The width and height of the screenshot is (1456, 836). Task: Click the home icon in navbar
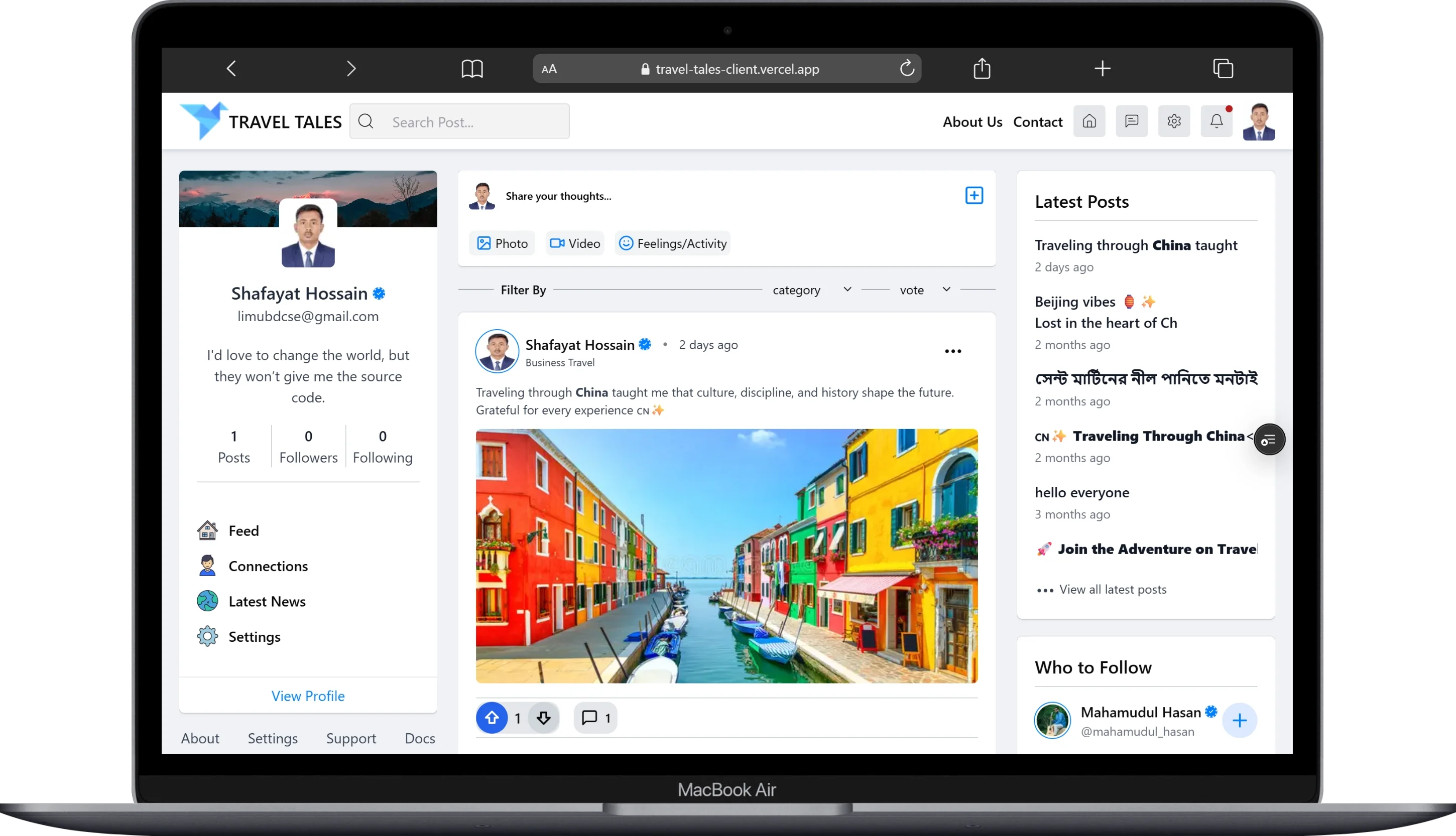pos(1089,121)
